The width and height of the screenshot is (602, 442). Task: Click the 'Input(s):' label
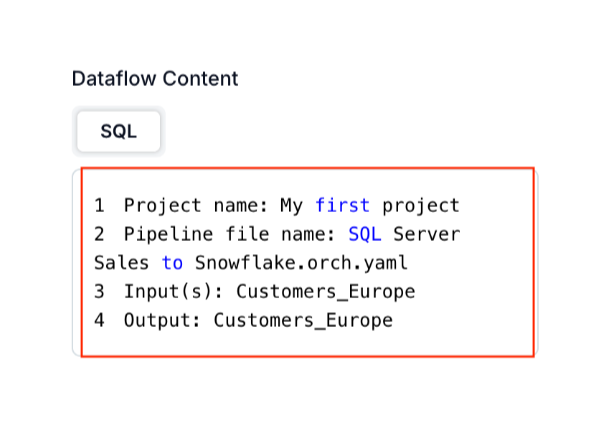tap(174, 292)
